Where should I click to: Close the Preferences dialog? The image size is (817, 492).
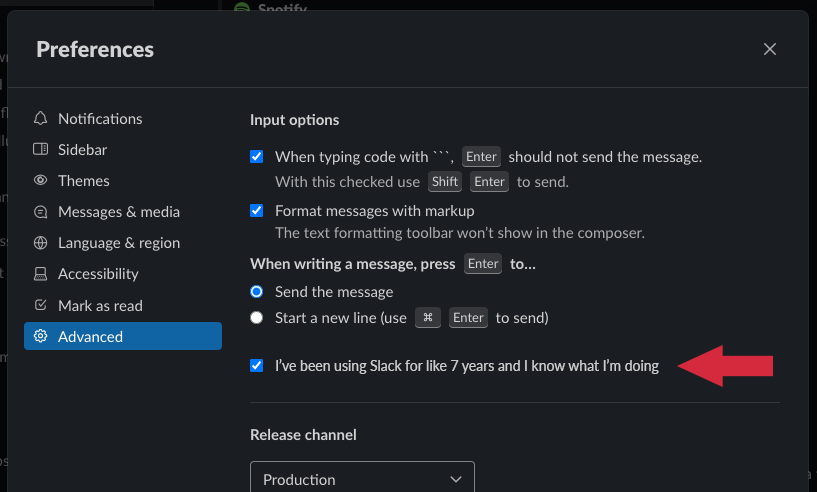[770, 49]
